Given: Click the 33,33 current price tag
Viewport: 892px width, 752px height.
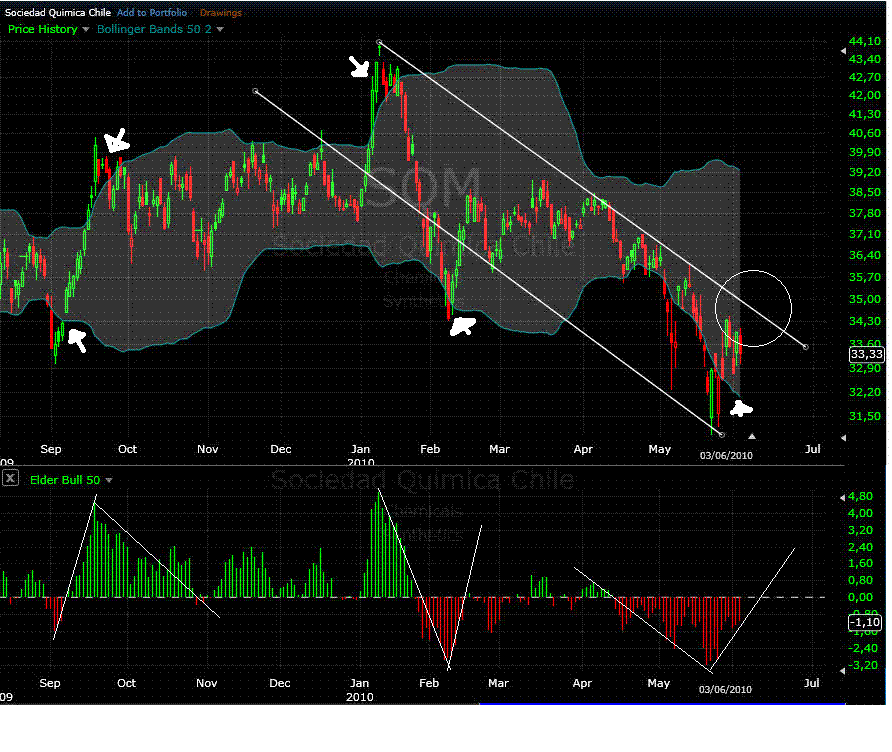Looking at the screenshot, I should pyautogui.click(x=865, y=354).
